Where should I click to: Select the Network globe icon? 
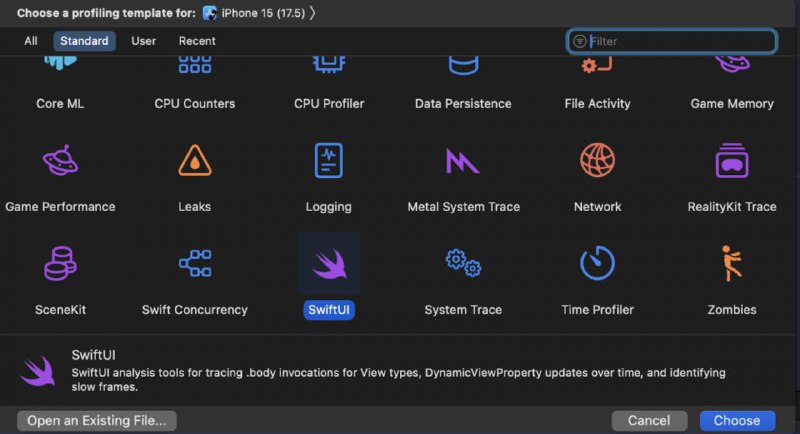coord(597,161)
